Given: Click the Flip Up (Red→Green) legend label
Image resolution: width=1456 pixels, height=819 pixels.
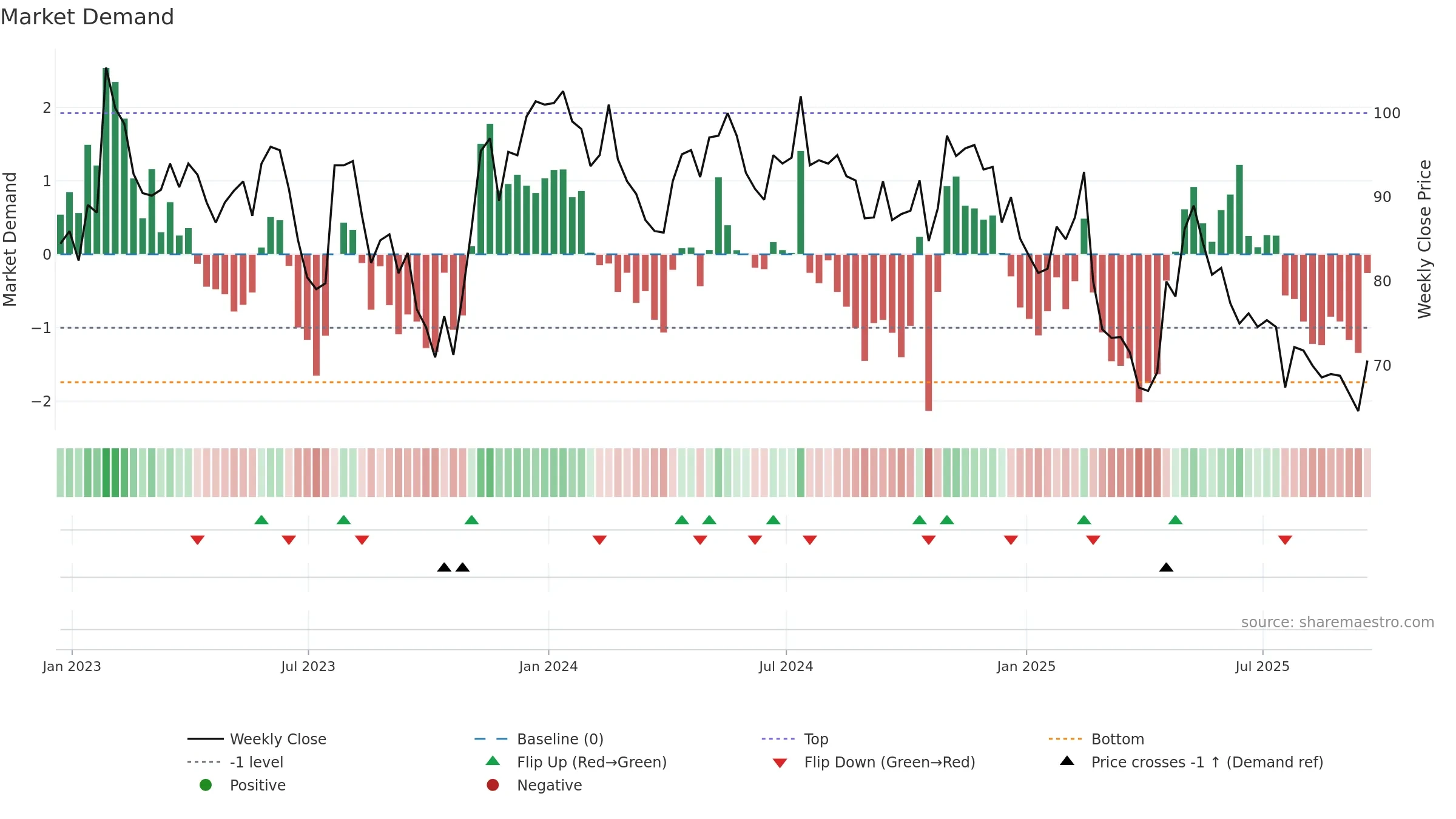Looking at the screenshot, I should 591,762.
